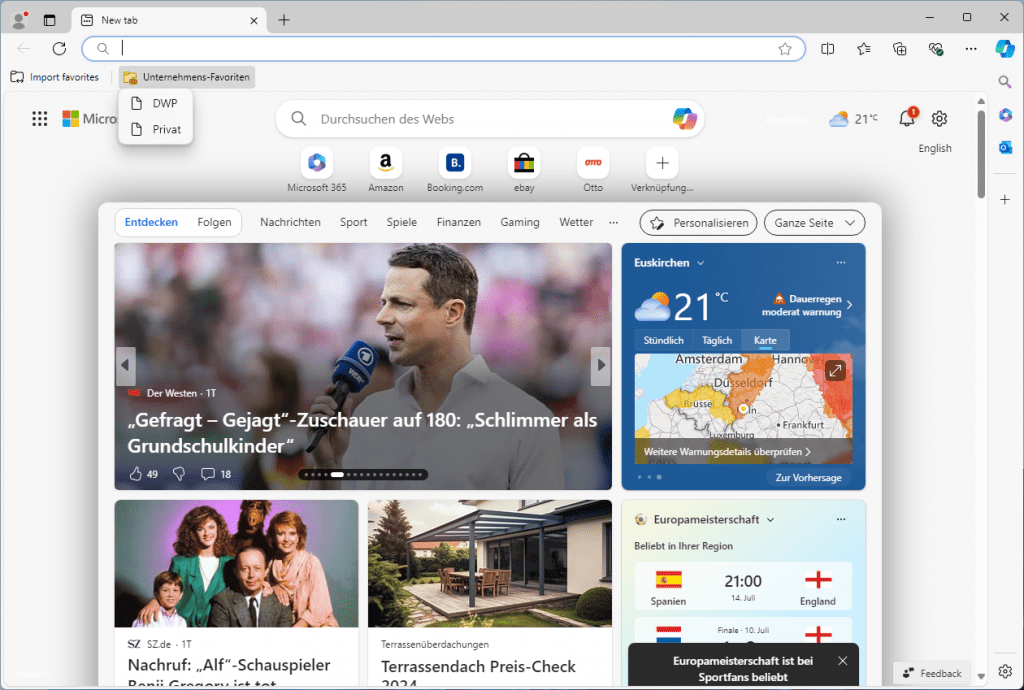The width and height of the screenshot is (1024, 690).
Task: Open Outlook from the right sidebar
Action: (x=1005, y=148)
